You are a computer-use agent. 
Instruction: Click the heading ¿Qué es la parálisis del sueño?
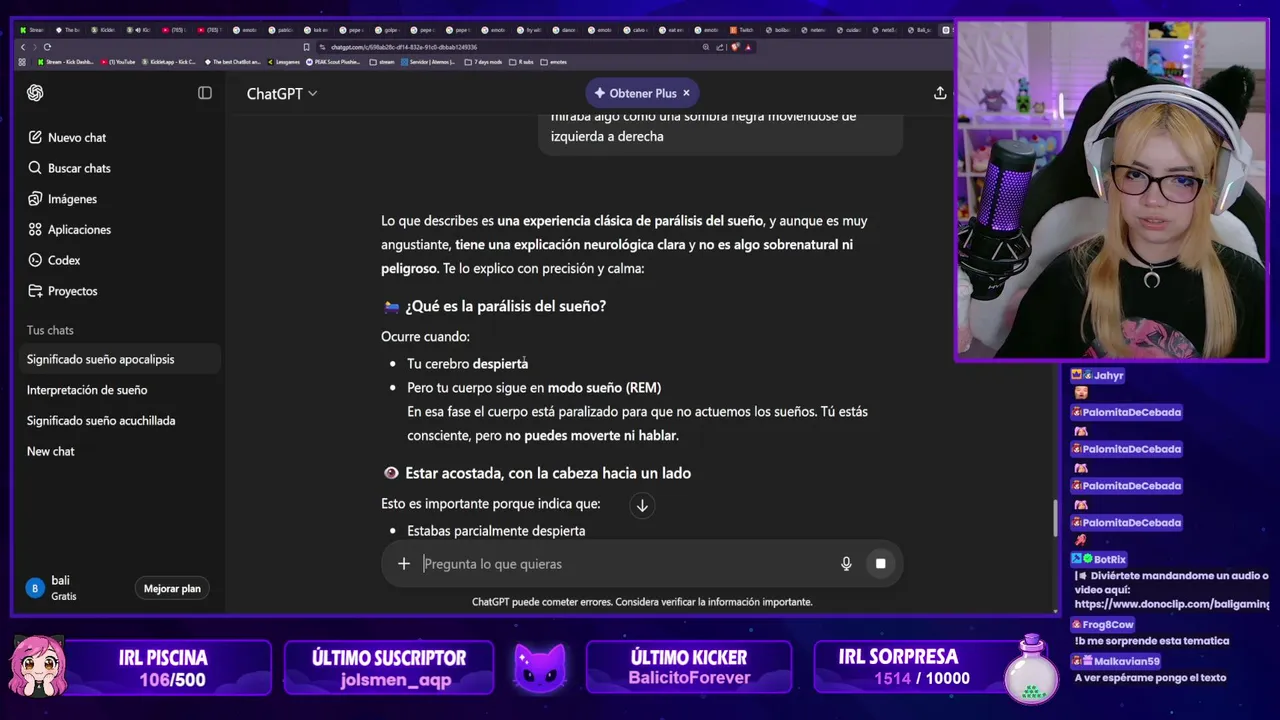505,306
